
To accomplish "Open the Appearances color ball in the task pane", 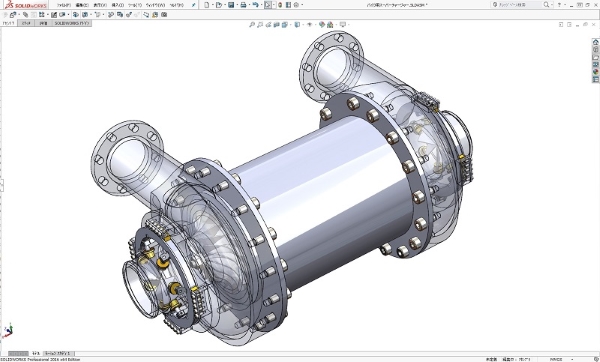I will [595, 72].
